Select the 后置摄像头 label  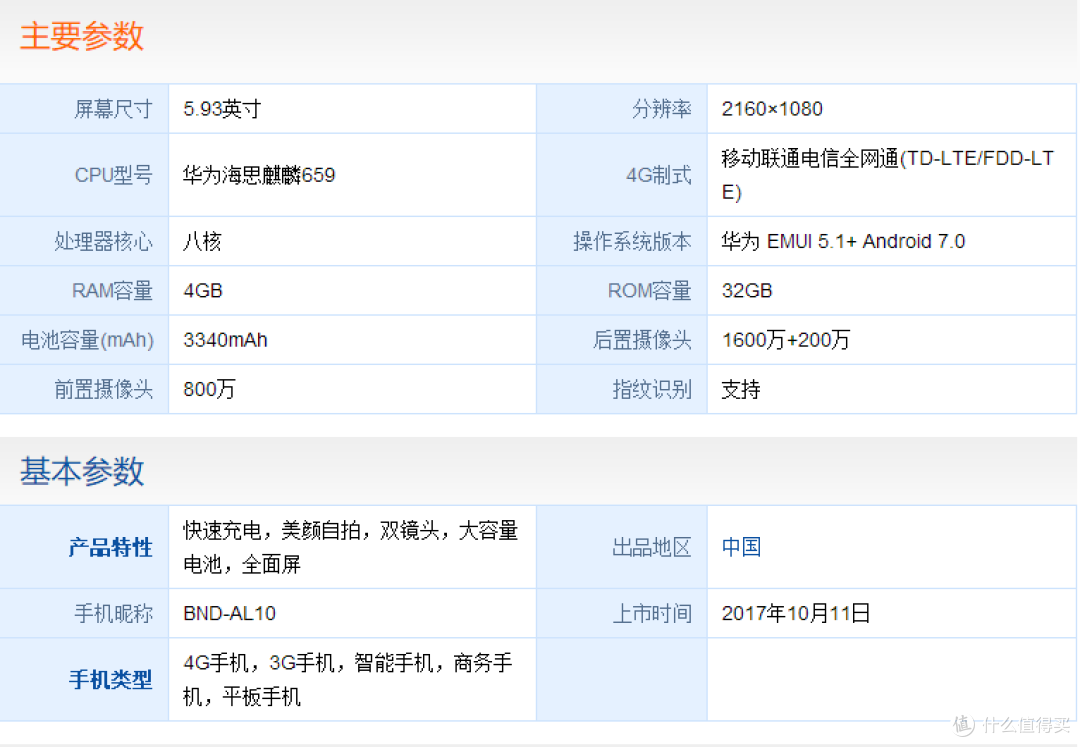click(642, 340)
